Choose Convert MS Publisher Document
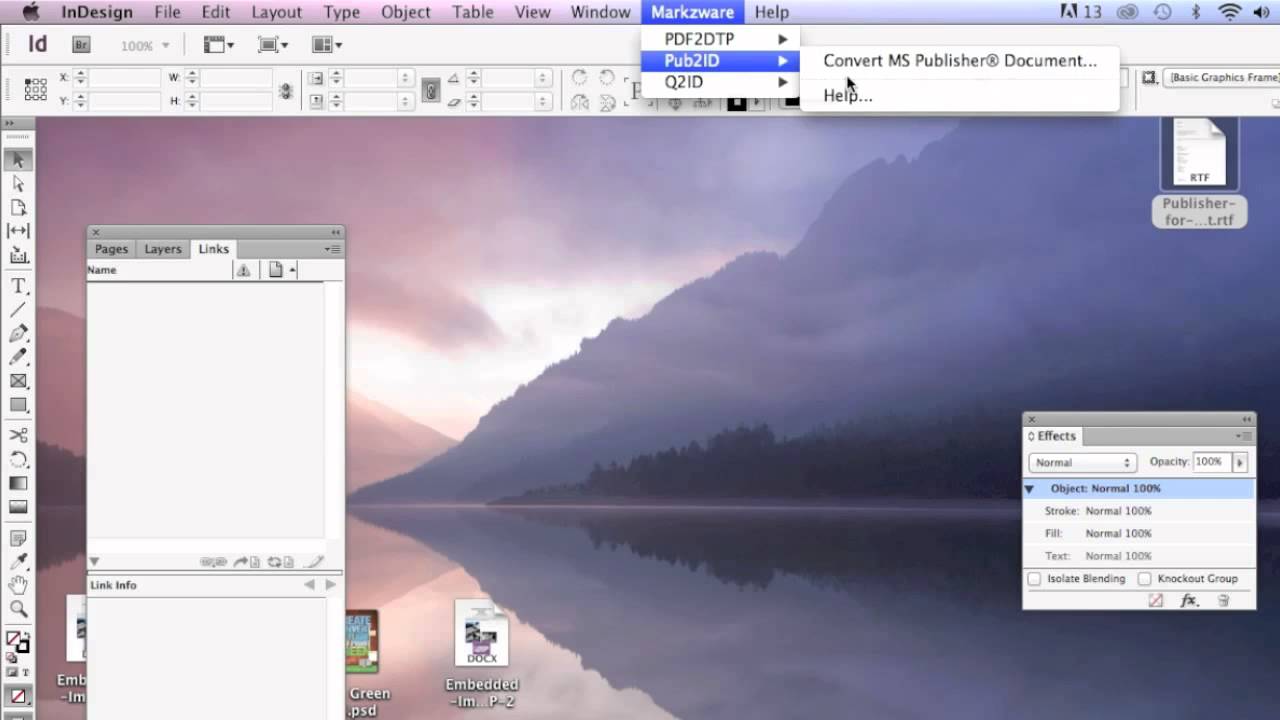The height and width of the screenshot is (720, 1280). coord(960,60)
